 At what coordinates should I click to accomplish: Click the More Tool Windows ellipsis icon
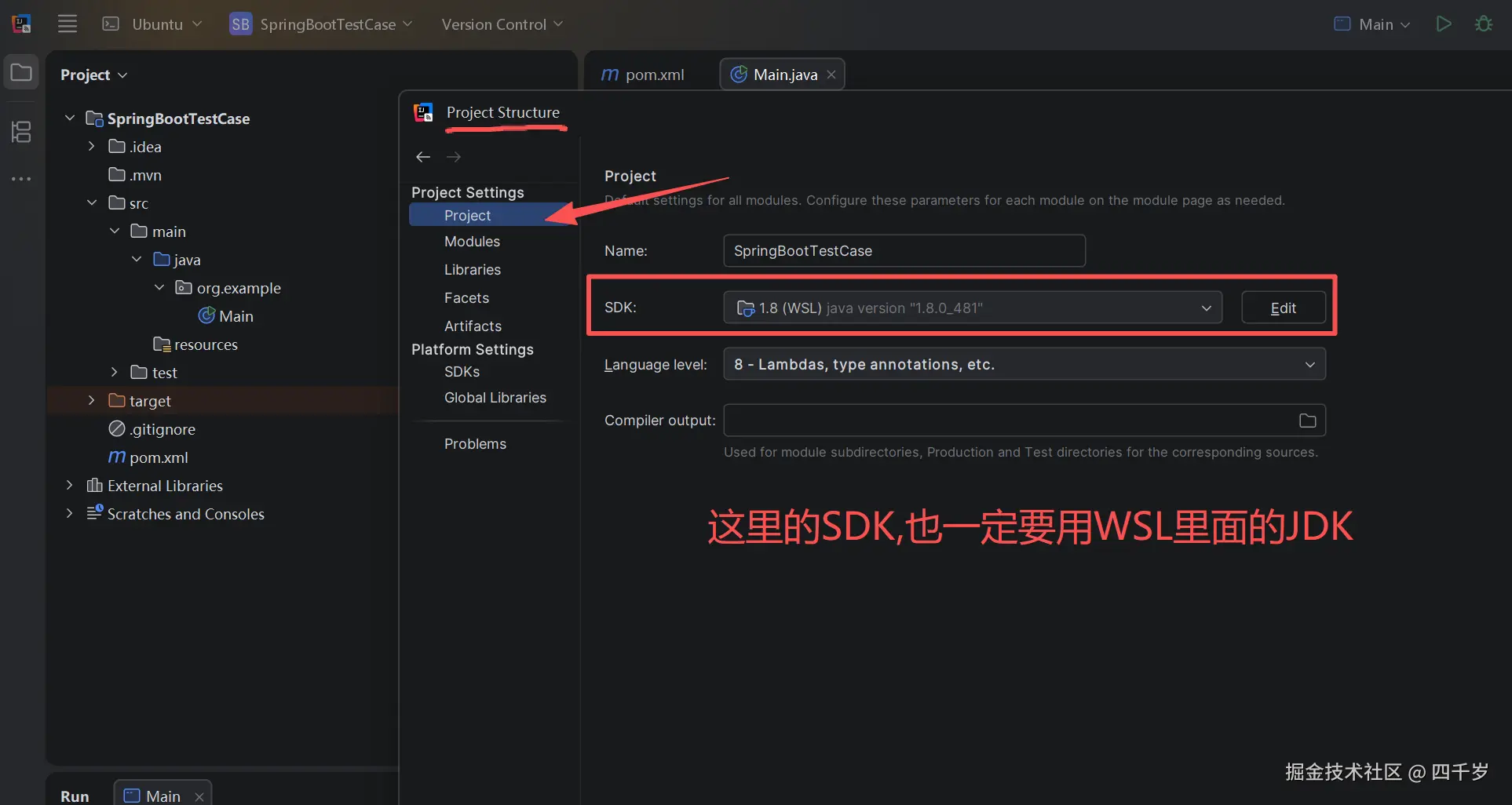click(20, 179)
